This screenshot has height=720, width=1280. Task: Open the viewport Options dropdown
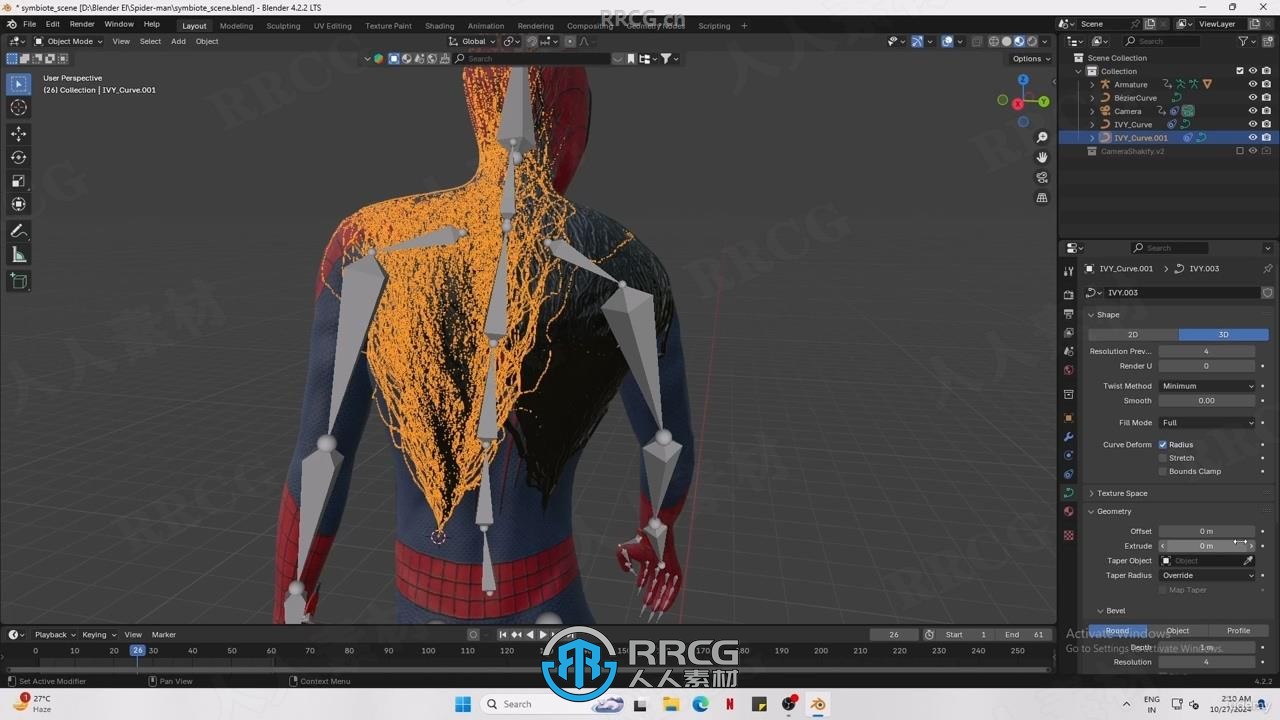(1031, 58)
